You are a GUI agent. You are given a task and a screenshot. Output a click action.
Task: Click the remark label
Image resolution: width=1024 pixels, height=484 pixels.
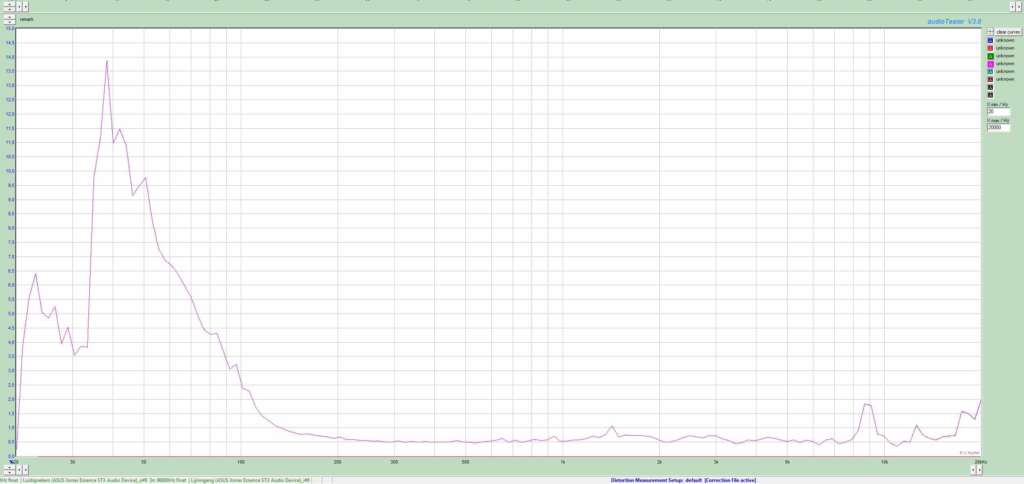pos(26,20)
